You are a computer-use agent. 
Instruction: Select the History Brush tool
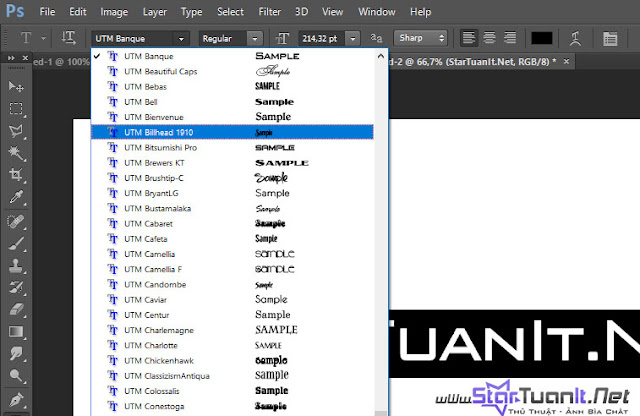[x=16, y=287]
